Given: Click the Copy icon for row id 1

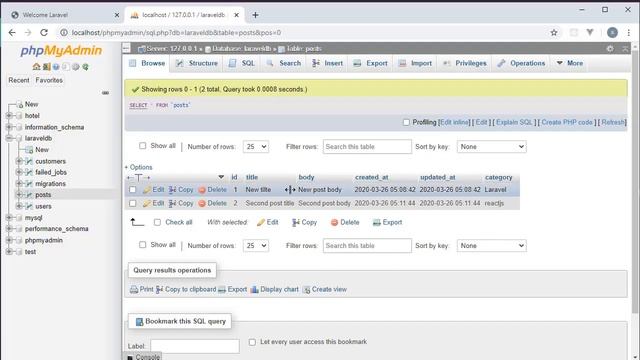Looking at the screenshot, I should click(172, 190).
